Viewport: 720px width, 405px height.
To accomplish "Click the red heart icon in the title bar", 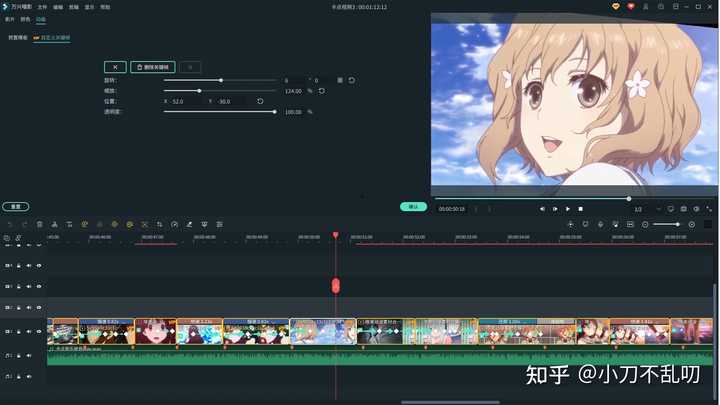I will (630, 6).
